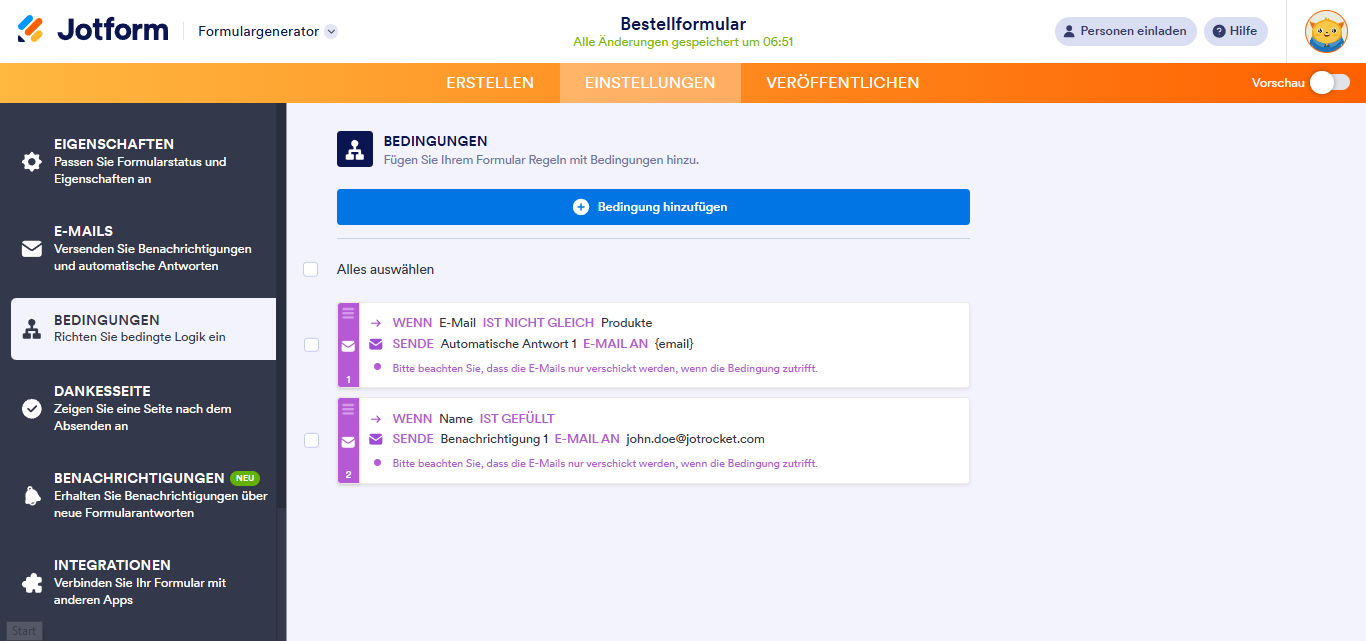
Task: Open Eigenschaften via the gear icon
Action: click(x=32, y=162)
